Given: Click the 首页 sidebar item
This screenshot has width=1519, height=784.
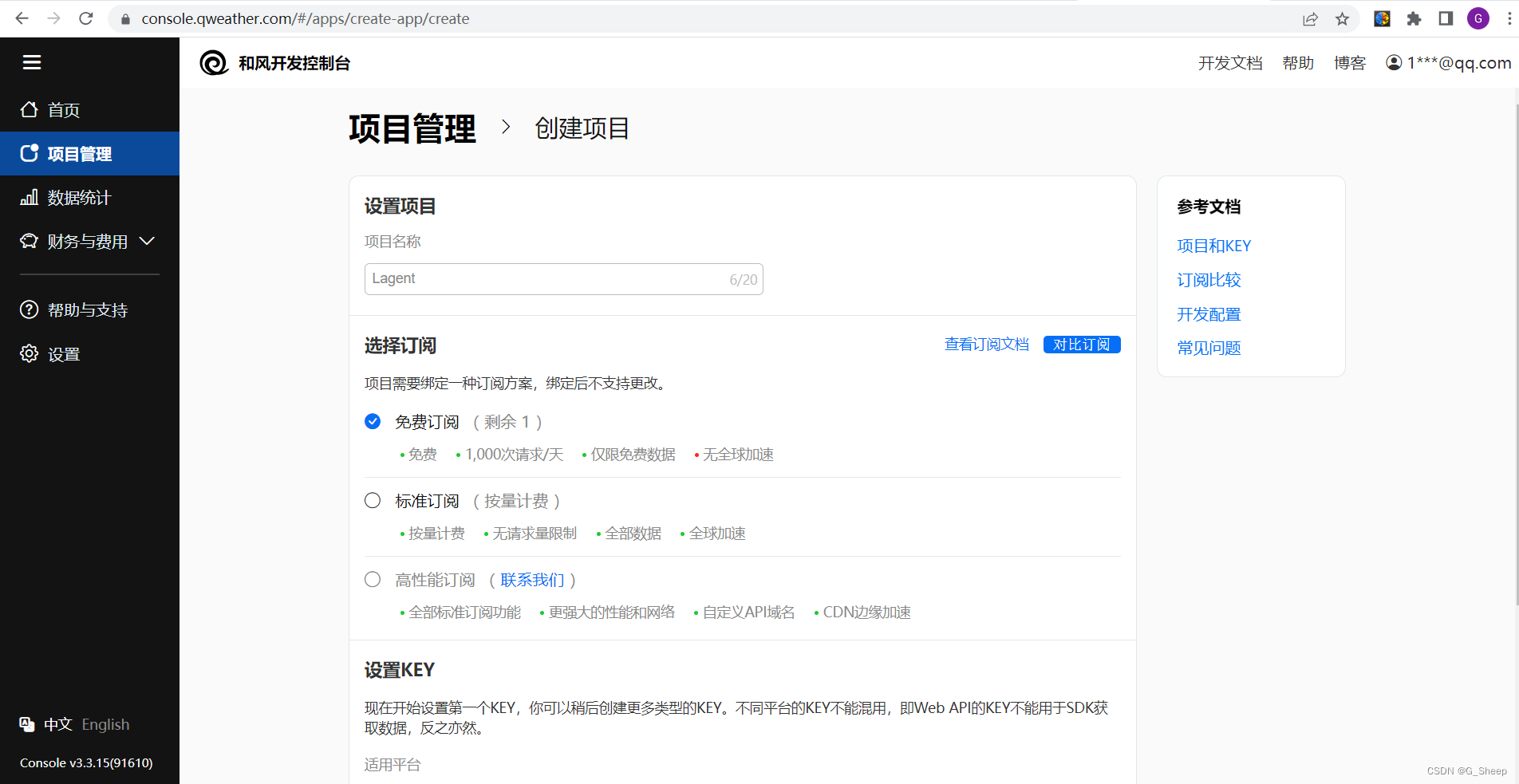Looking at the screenshot, I should (x=89, y=109).
